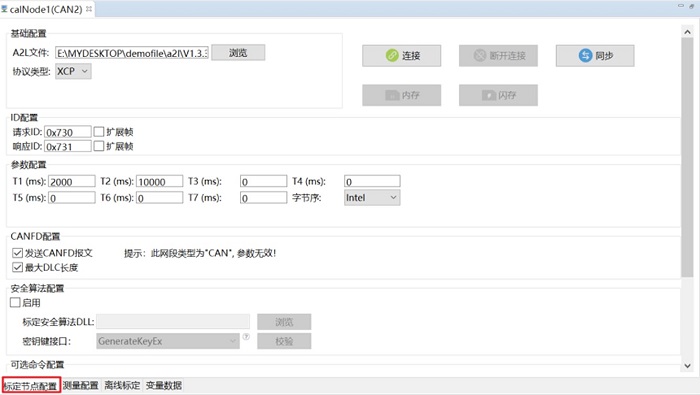
Task: Uncheck 发送CANFD报文 option
Action: click(17, 253)
